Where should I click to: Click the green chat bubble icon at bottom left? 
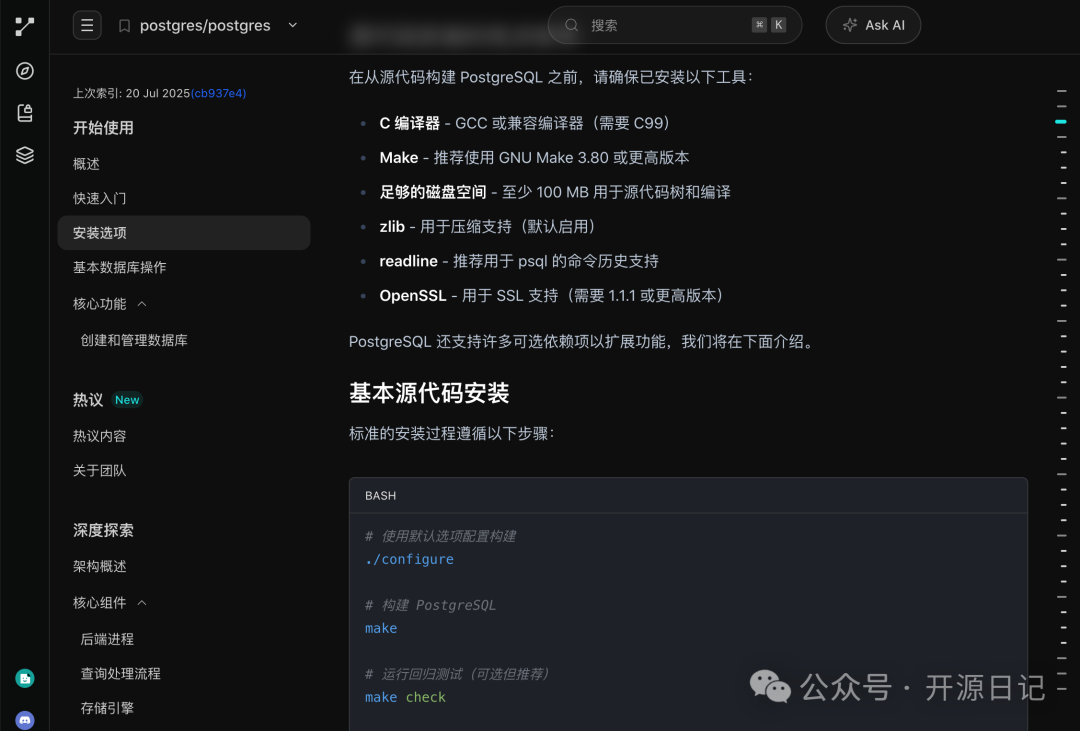[23, 677]
